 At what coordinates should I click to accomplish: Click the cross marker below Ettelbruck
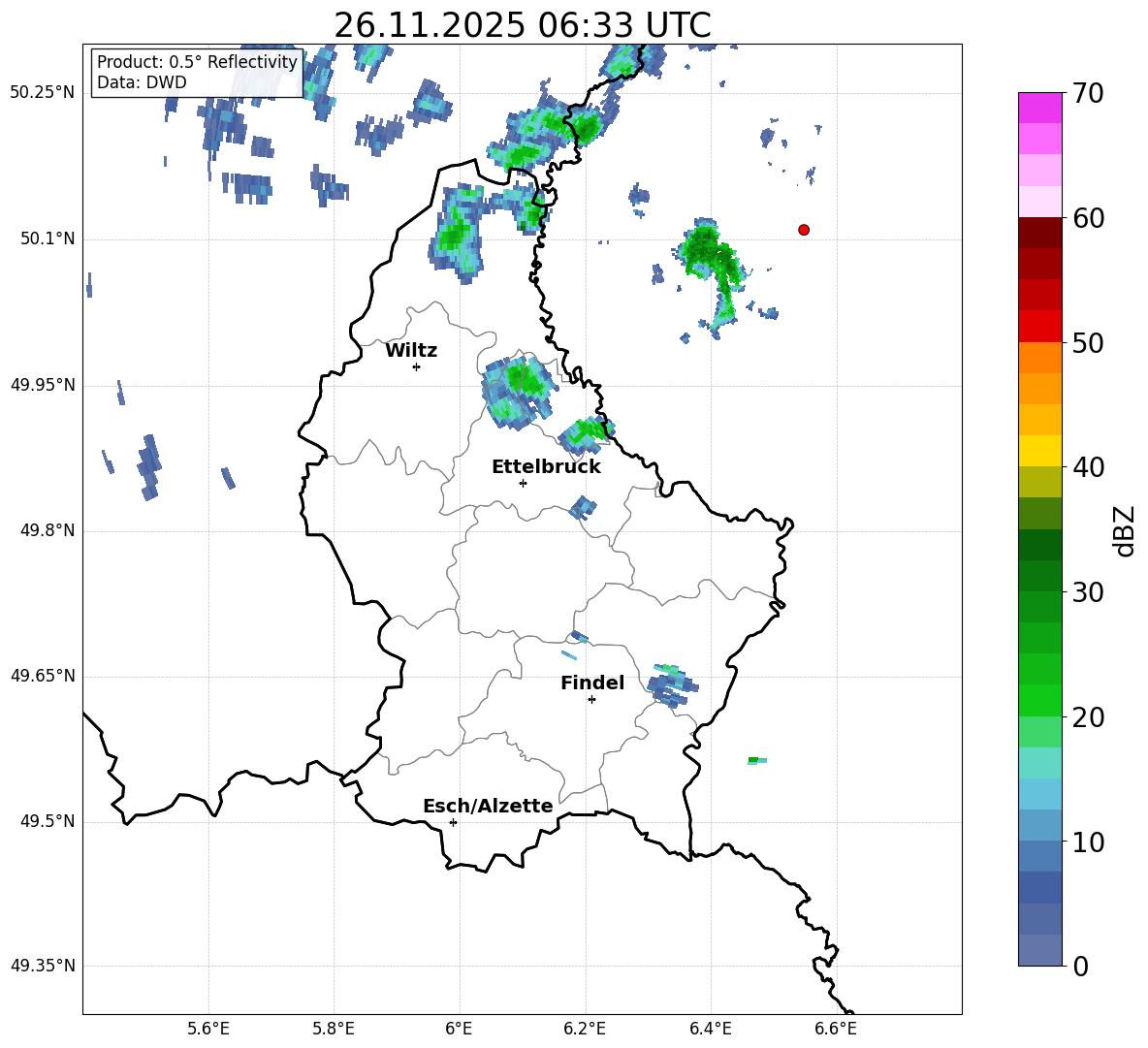[x=523, y=483]
